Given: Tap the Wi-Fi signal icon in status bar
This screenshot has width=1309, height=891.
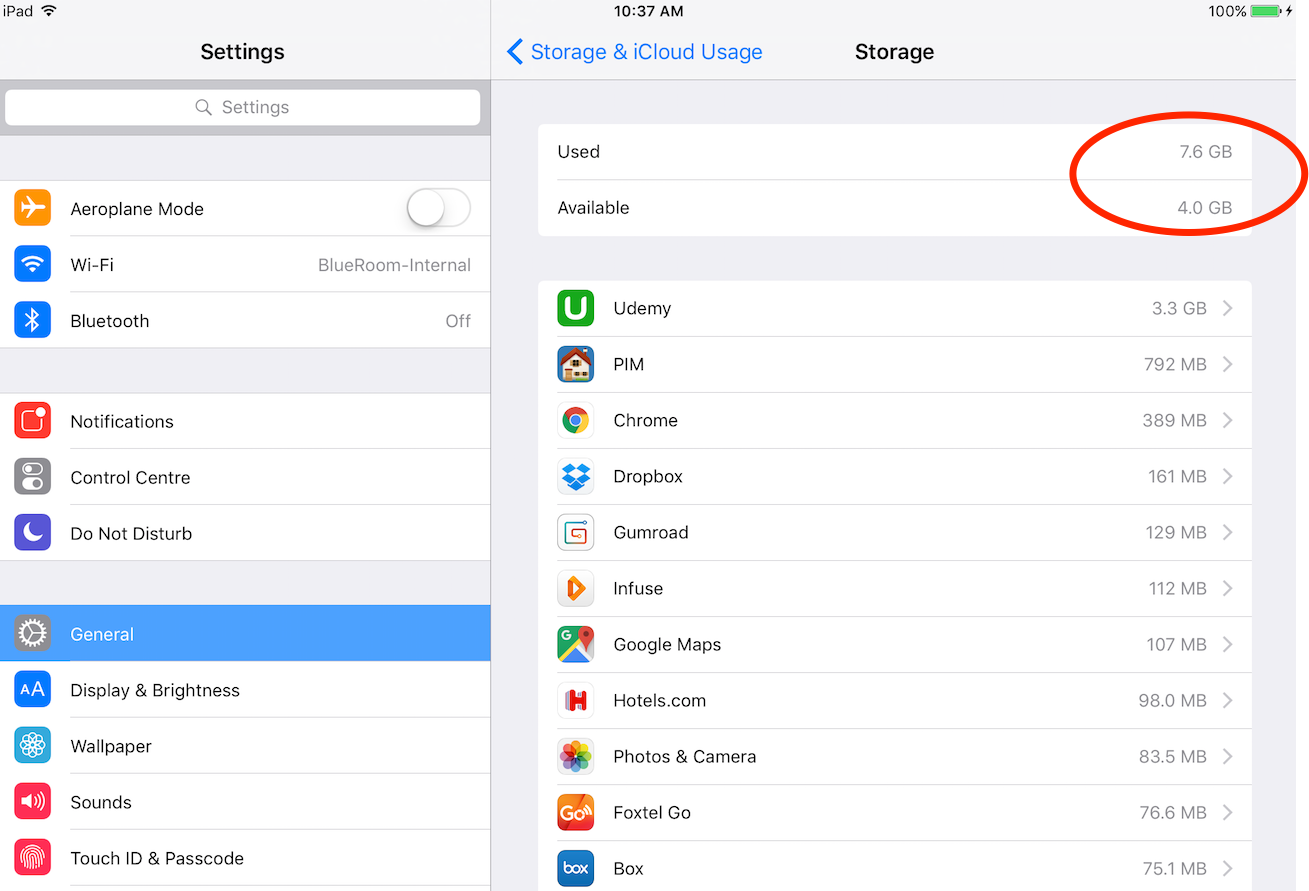Looking at the screenshot, I should [x=49, y=11].
